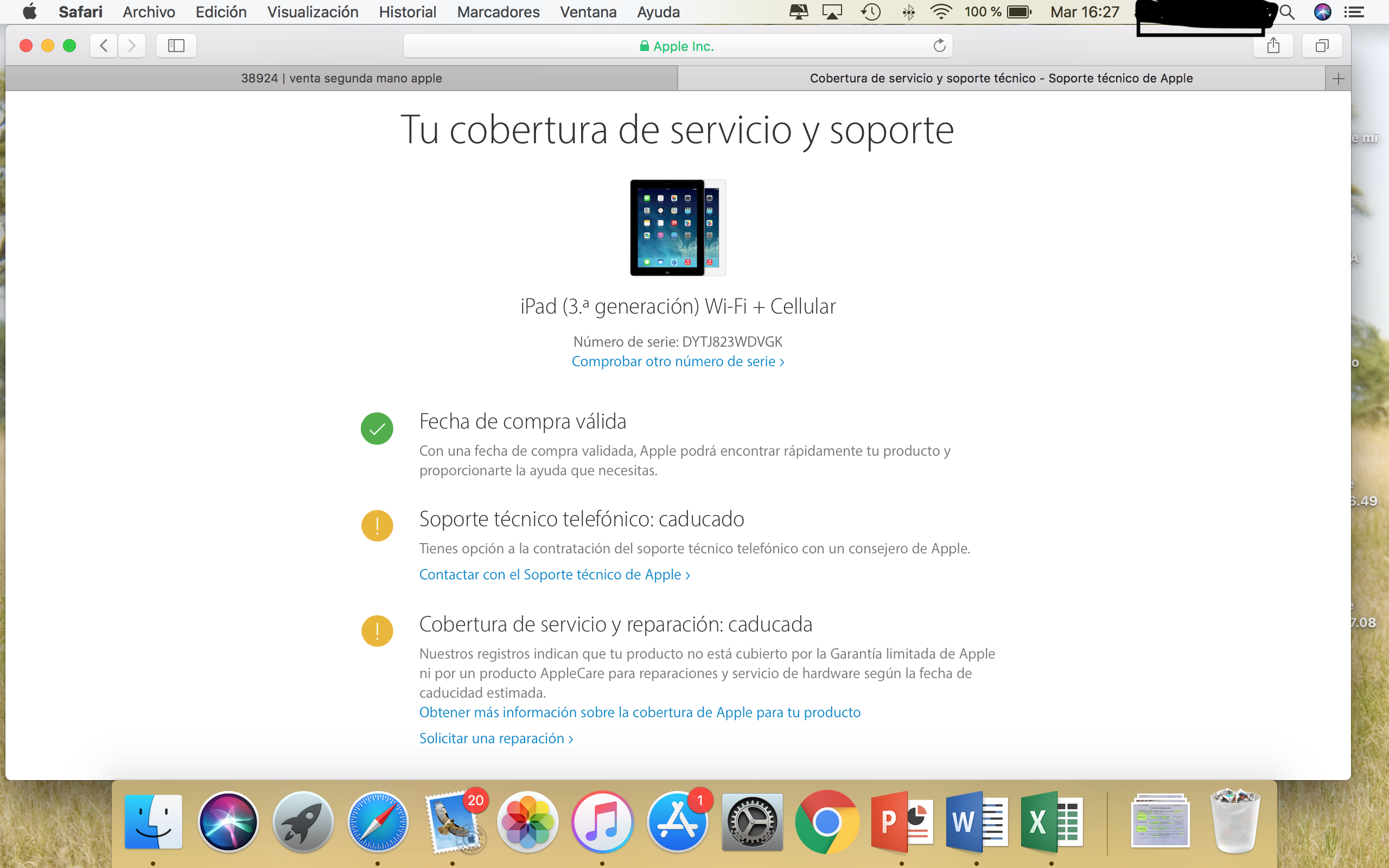Open iTunes music icon in Dock
Screen dimensions: 1389x868
pyautogui.click(x=603, y=821)
